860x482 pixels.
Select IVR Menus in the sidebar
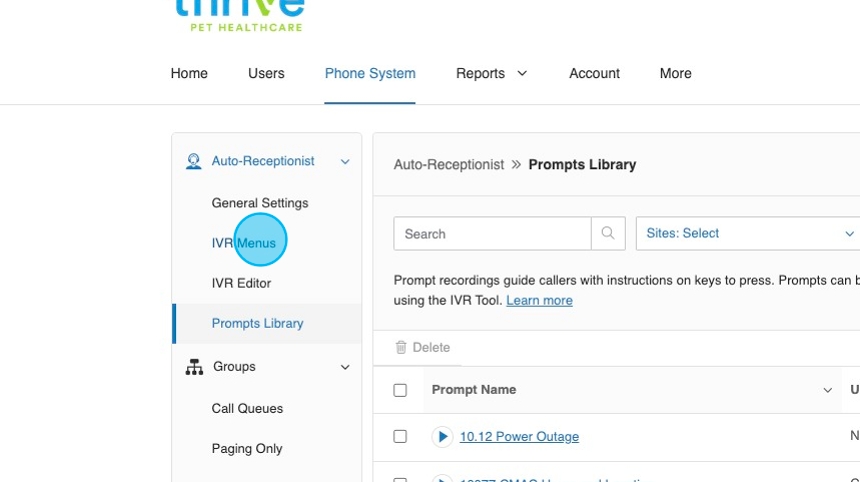tap(243, 243)
